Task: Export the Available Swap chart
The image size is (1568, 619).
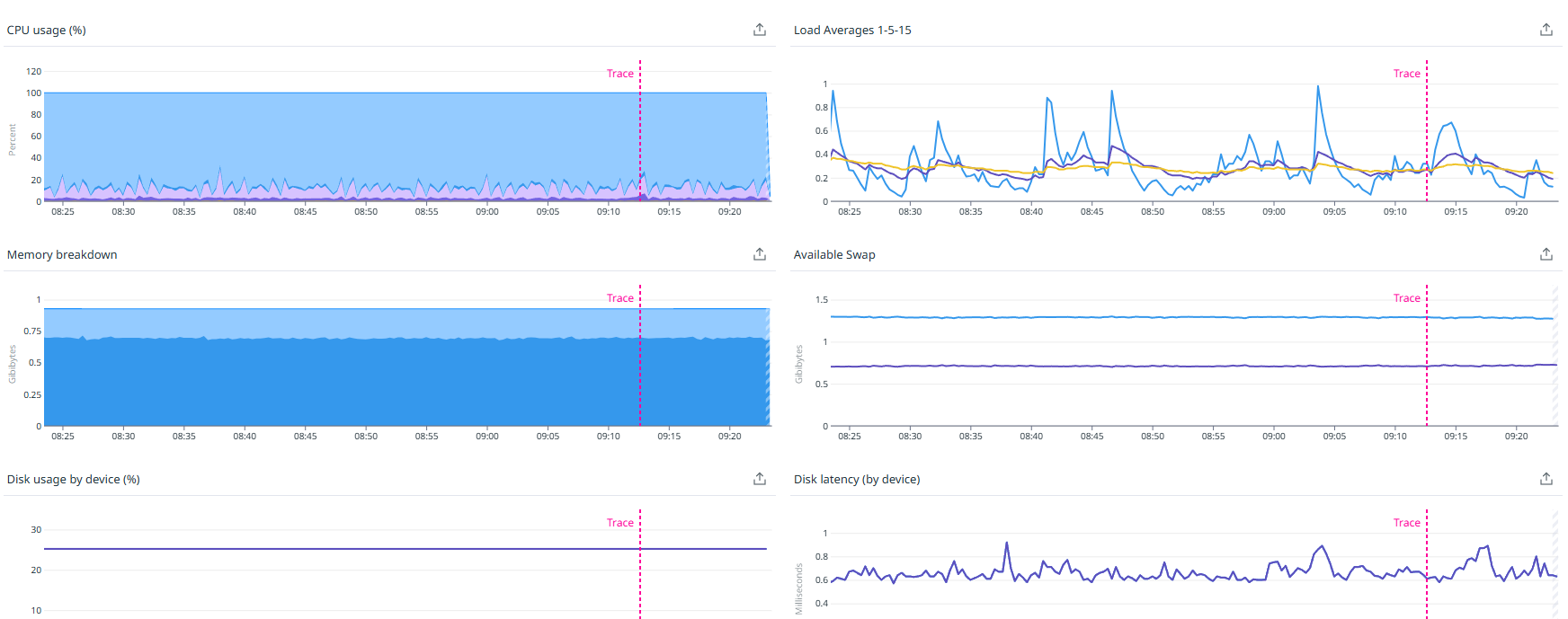Action: tap(1546, 254)
